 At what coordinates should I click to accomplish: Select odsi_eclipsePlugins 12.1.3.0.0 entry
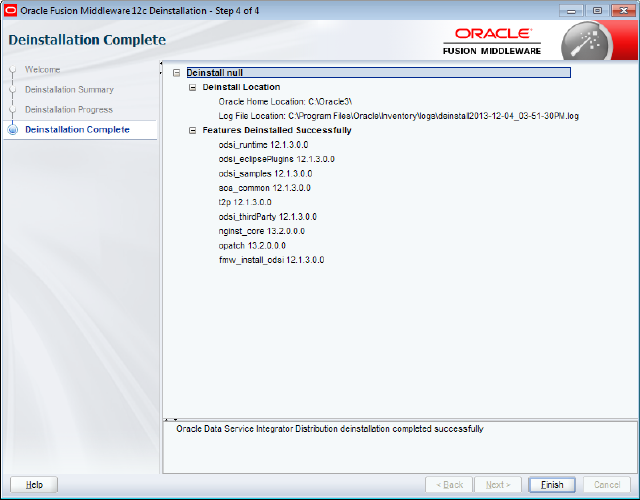(276, 159)
